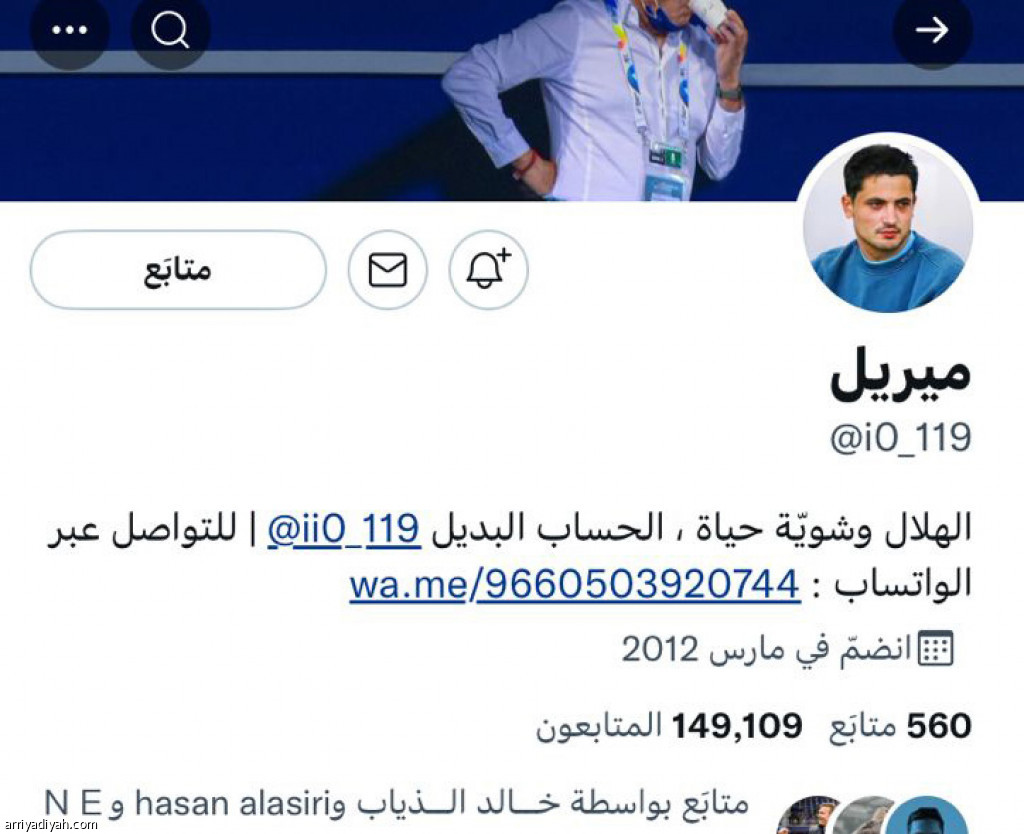
Task: Click the @i0_119 username handle
Action: coord(901,438)
